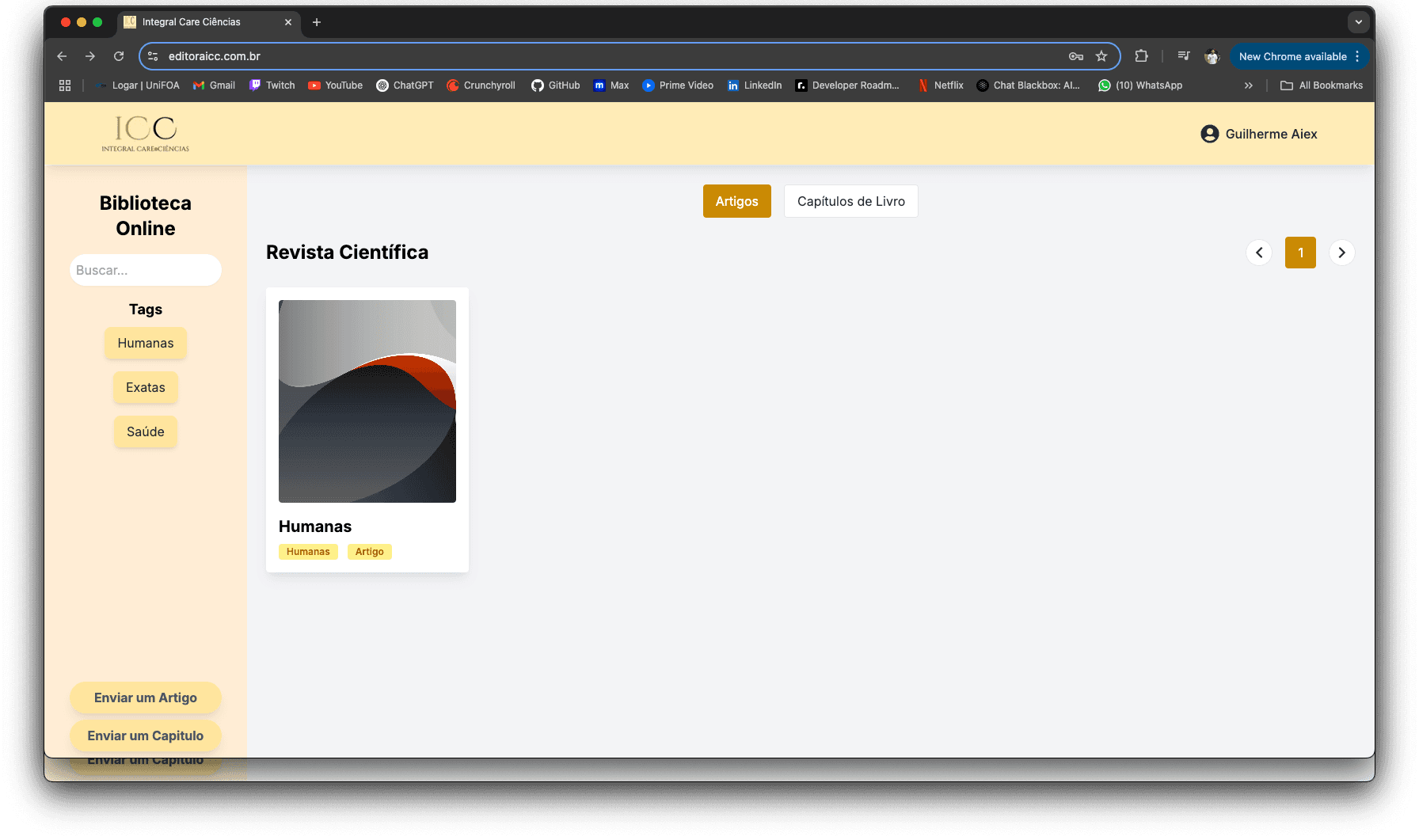This screenshot has height=840, width=1419.
Task: Open the Humanas article cover thumbnail
Action: coord(367,401)
